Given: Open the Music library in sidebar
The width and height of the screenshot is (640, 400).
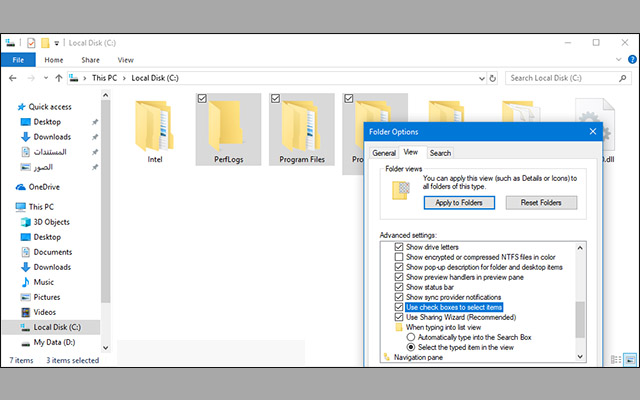Looking at the screenshot, I should click(x=45, y=282).
